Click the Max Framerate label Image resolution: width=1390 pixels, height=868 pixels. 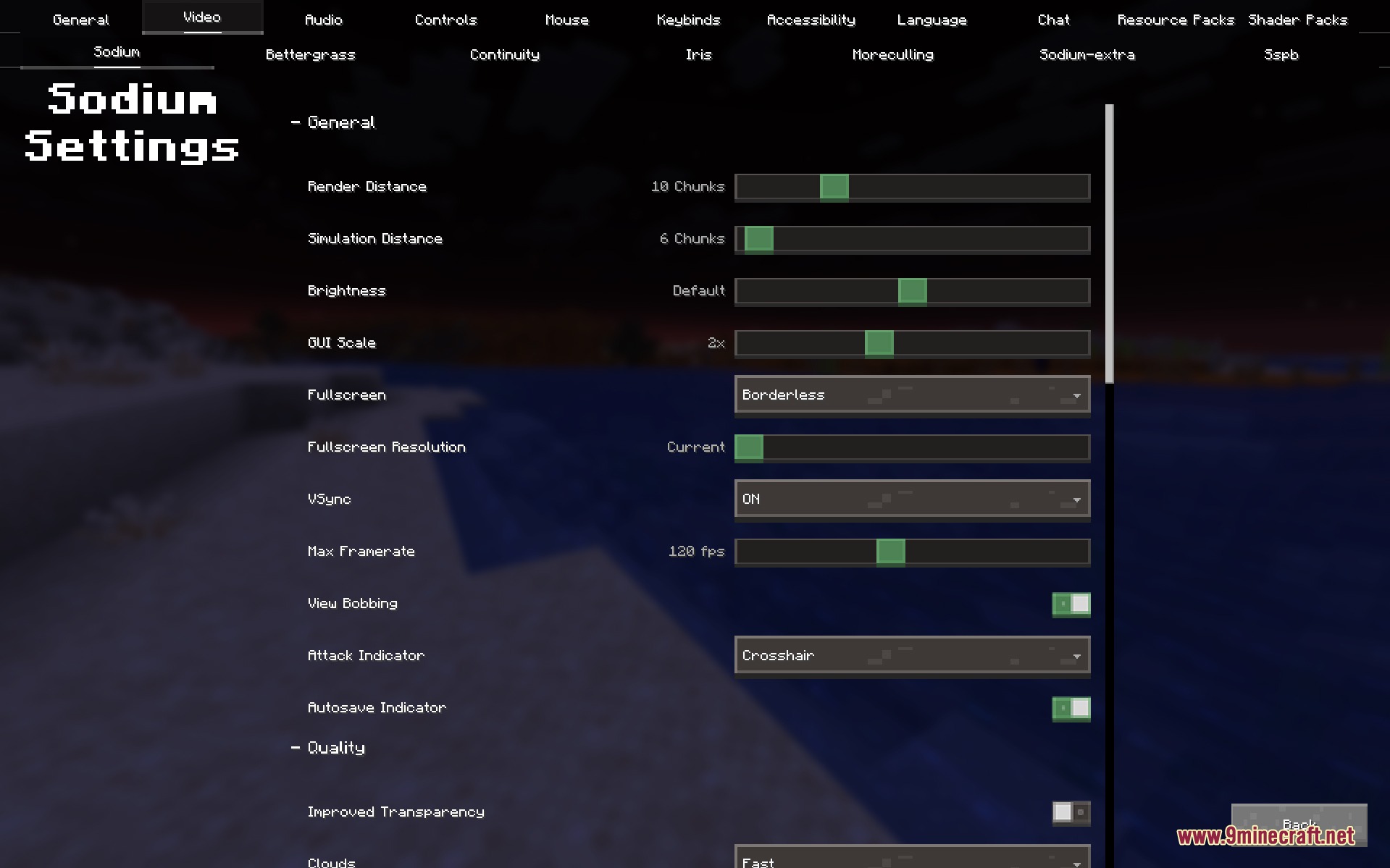(x=361, y=552)
